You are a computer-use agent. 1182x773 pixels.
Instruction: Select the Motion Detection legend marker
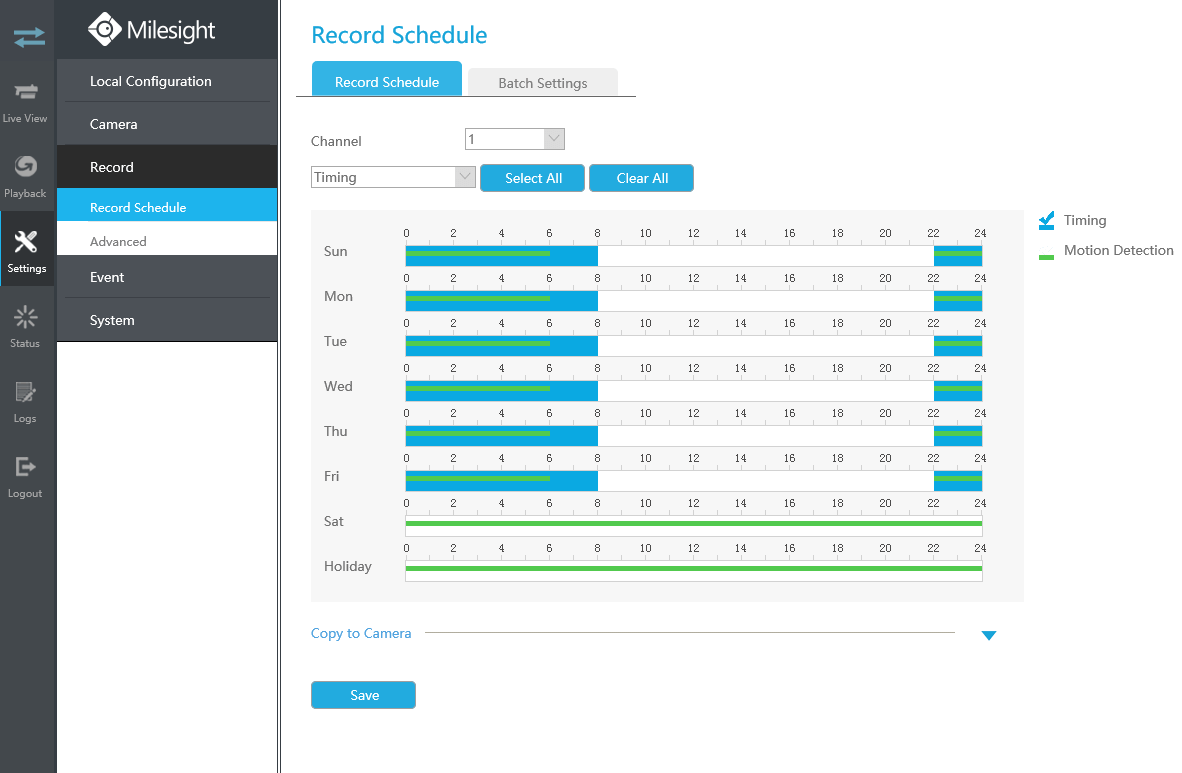coord(1047,257)
